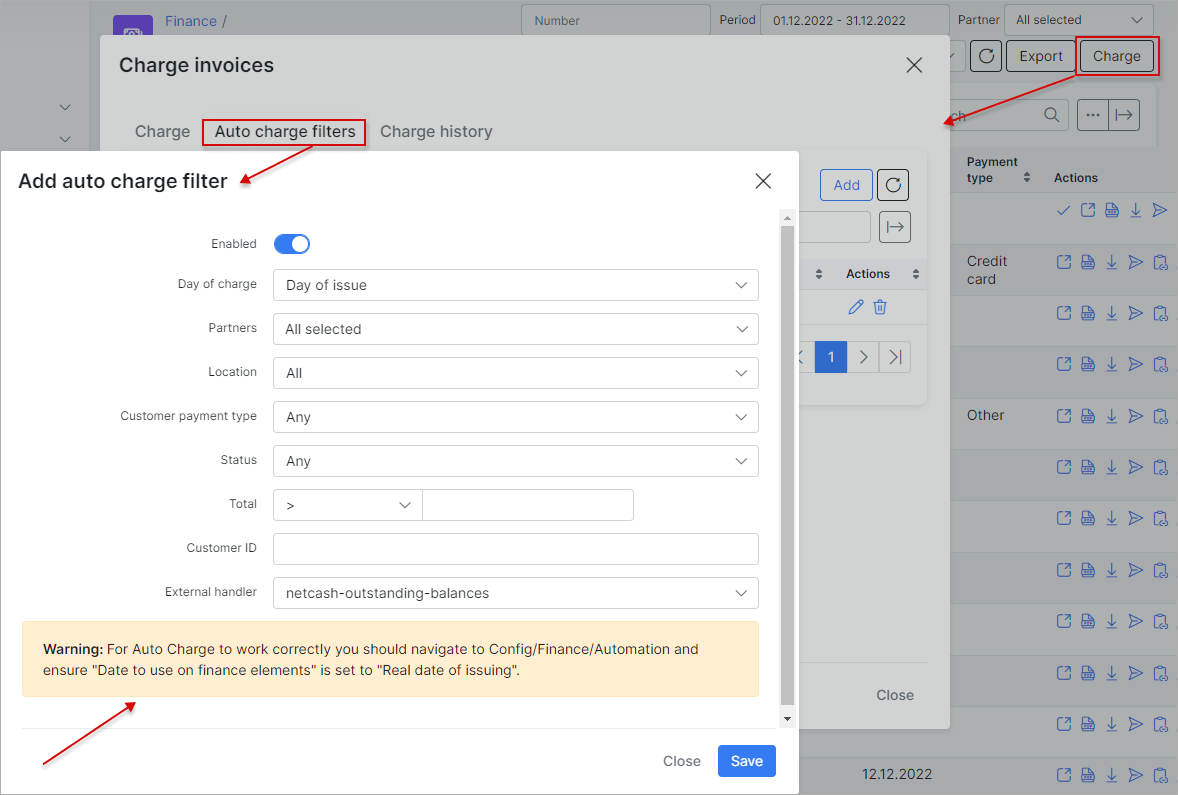Click the pencil edit icon in Actions
The height and width of the screenshot is (795, 1178).
(855, 307)
